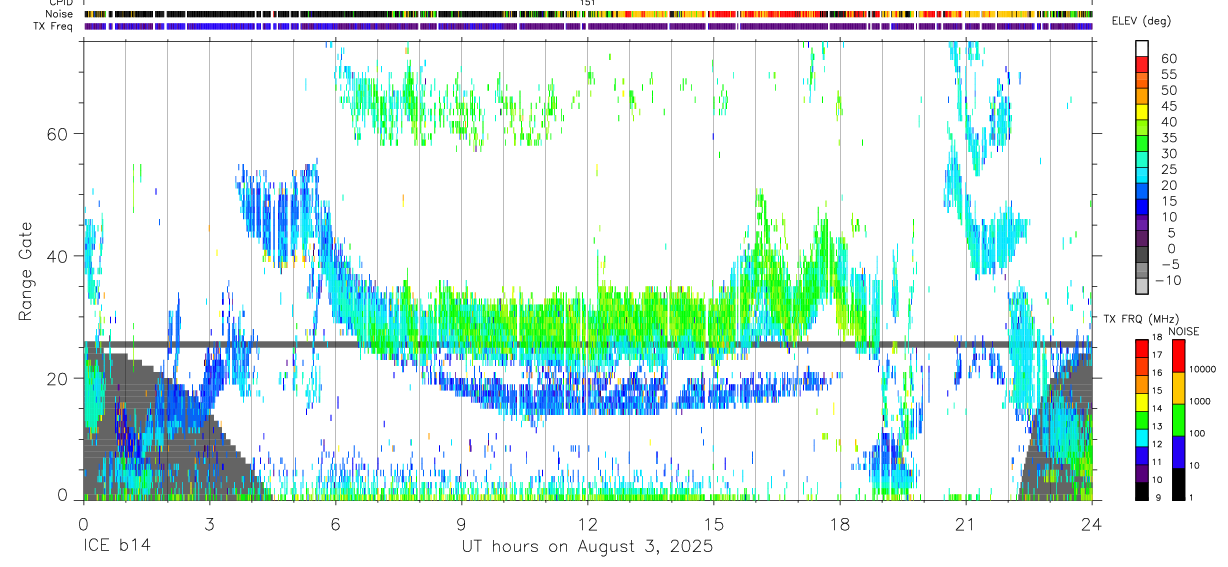This screenshot has width=1228, height=567.
Task: Click the multicolored Noise strip above the plot
Action: click(x=587, y=14)
